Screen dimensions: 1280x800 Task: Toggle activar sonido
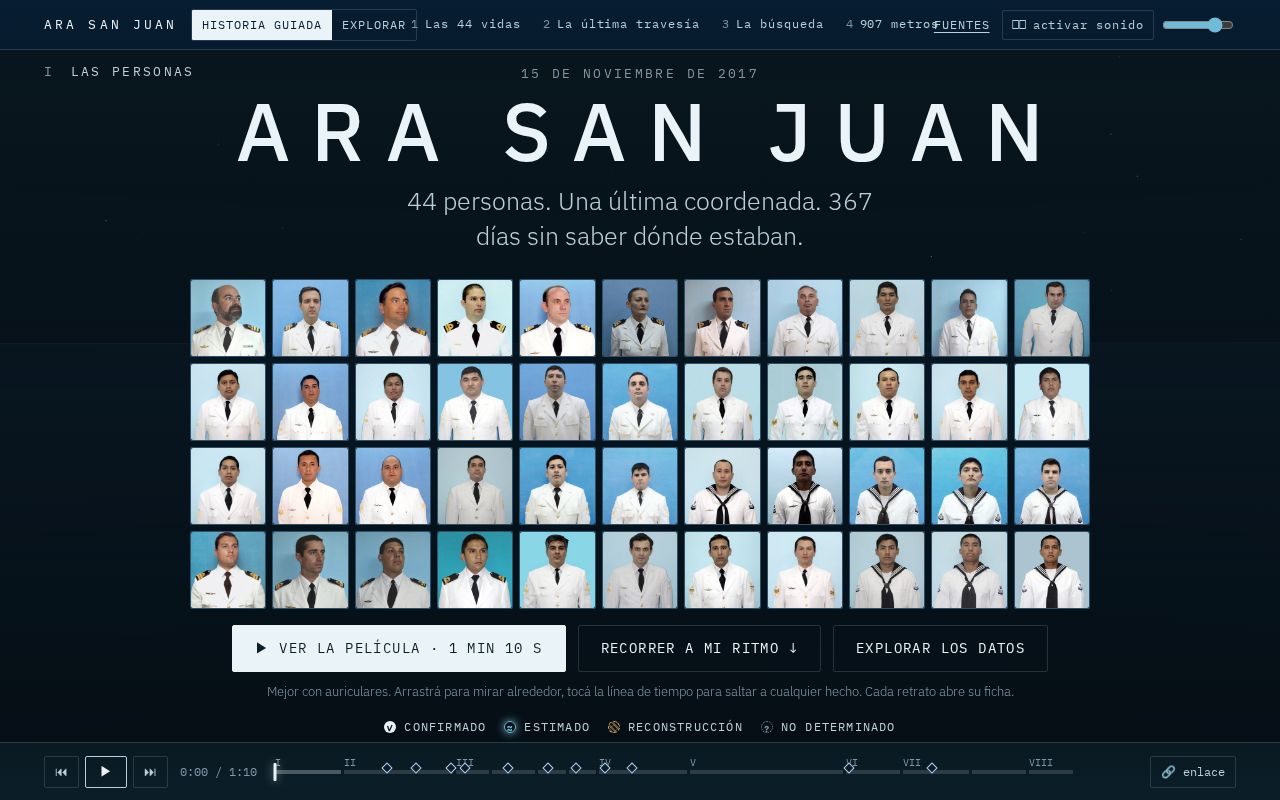point(1078,25)
